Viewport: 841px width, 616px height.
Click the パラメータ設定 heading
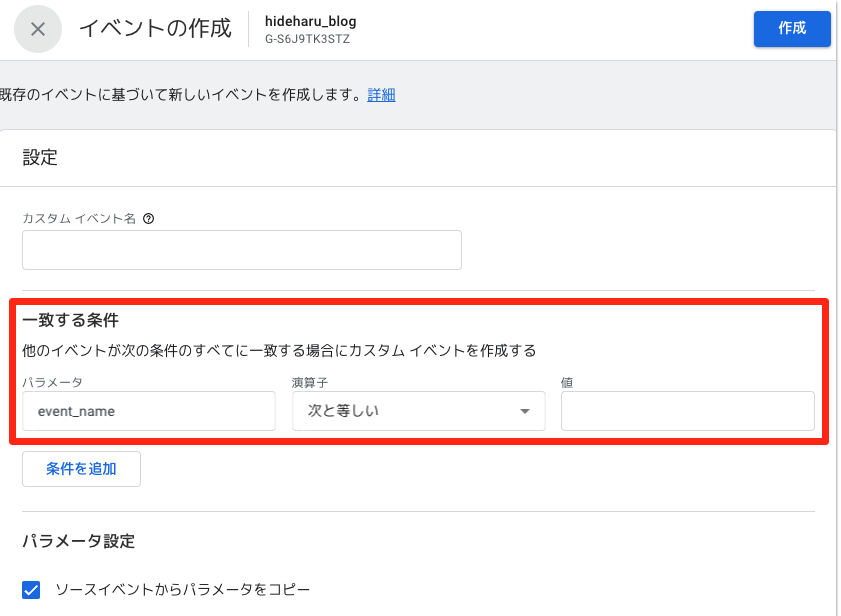pos(78,541)
